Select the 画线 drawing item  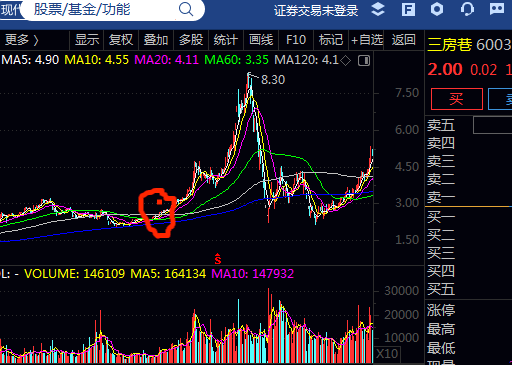pyautogui.click(x=261, y=40)
